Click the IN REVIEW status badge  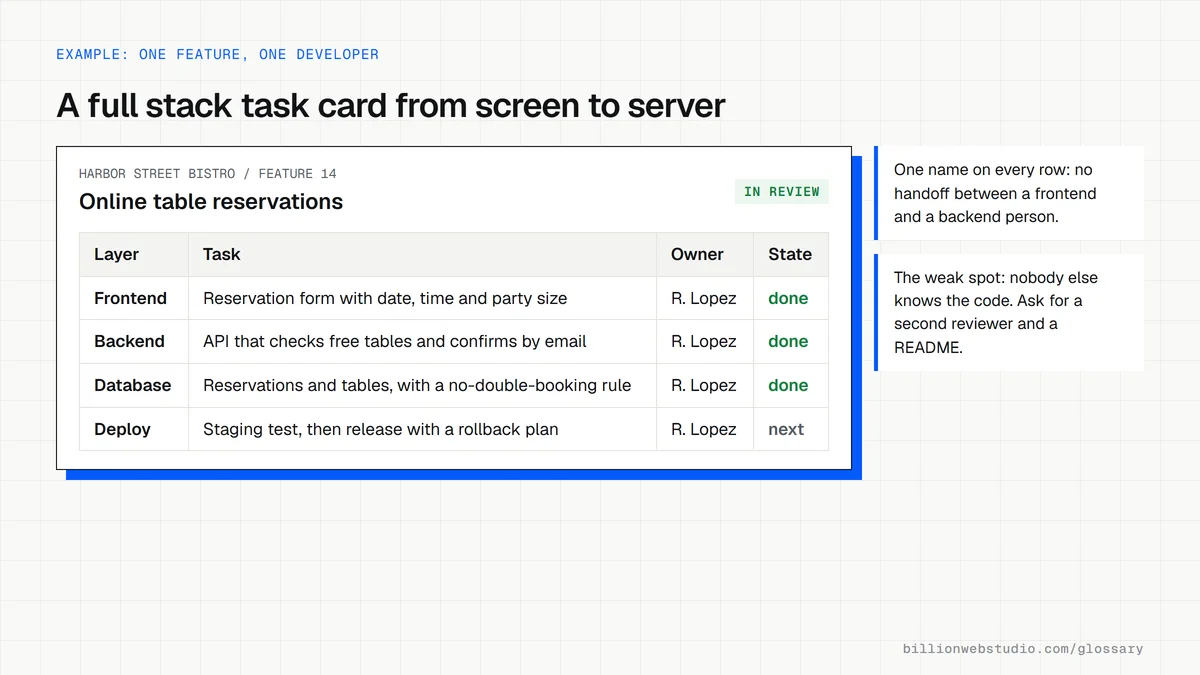point(782,191)
